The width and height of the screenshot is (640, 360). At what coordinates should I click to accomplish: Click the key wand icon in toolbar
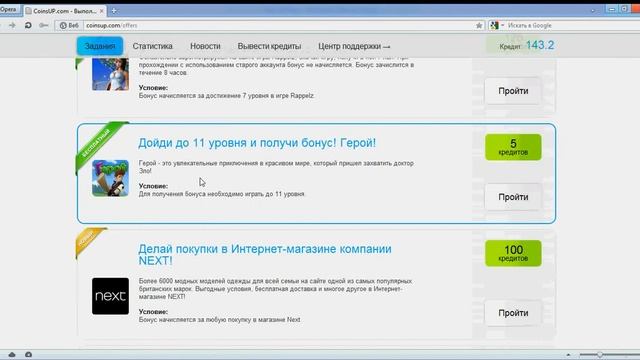(x=43, y=25)
